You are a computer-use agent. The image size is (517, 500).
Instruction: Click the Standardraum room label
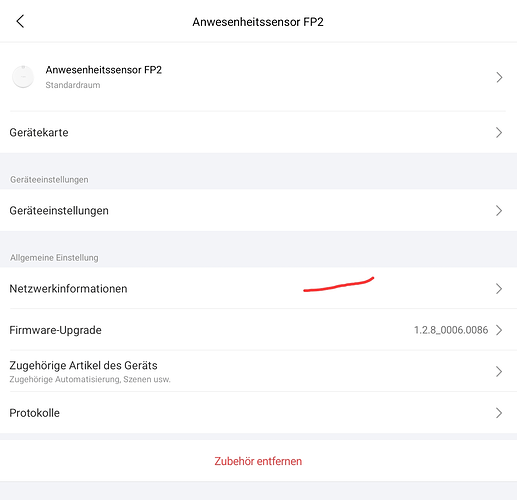tap(73, 85)
